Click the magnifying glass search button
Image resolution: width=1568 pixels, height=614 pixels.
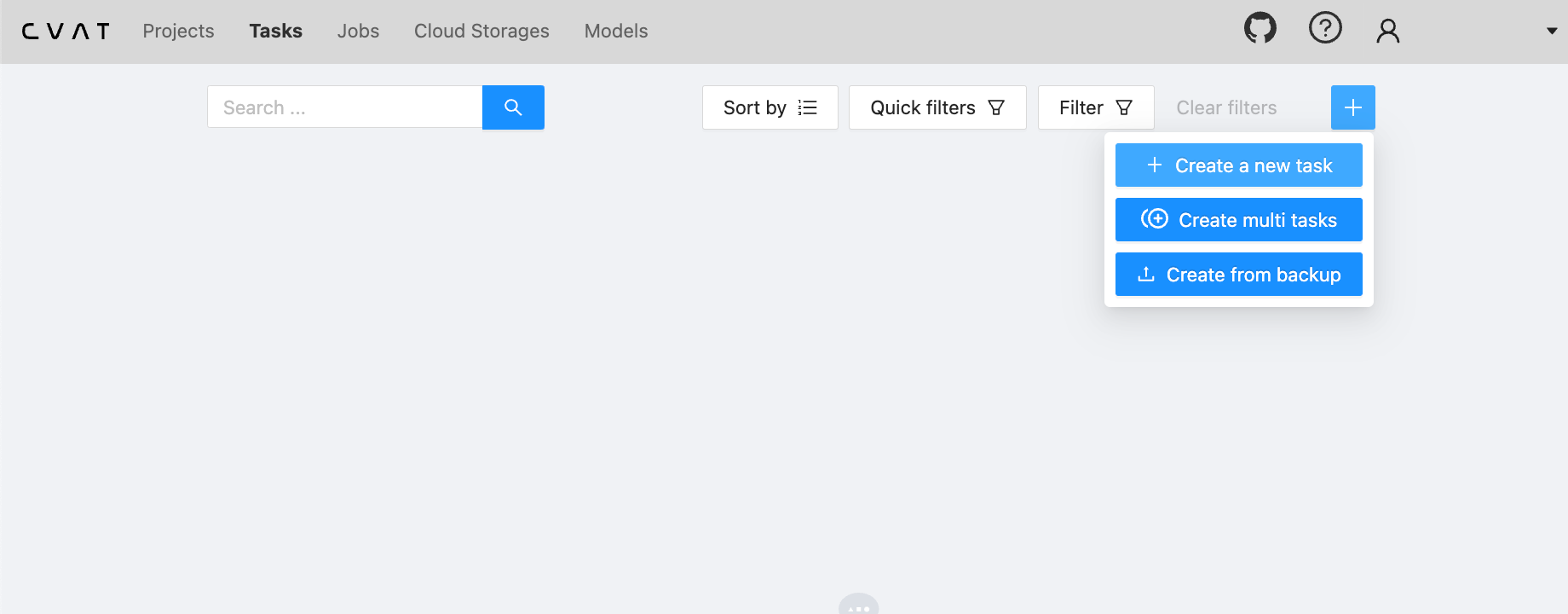513,107
